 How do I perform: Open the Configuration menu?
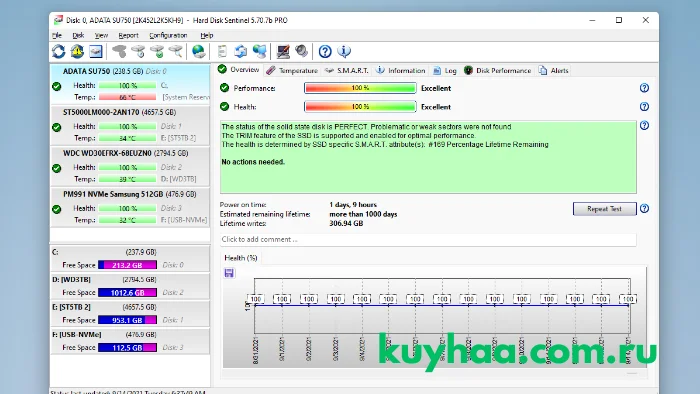pyautogui.click(x=168, y=35)
